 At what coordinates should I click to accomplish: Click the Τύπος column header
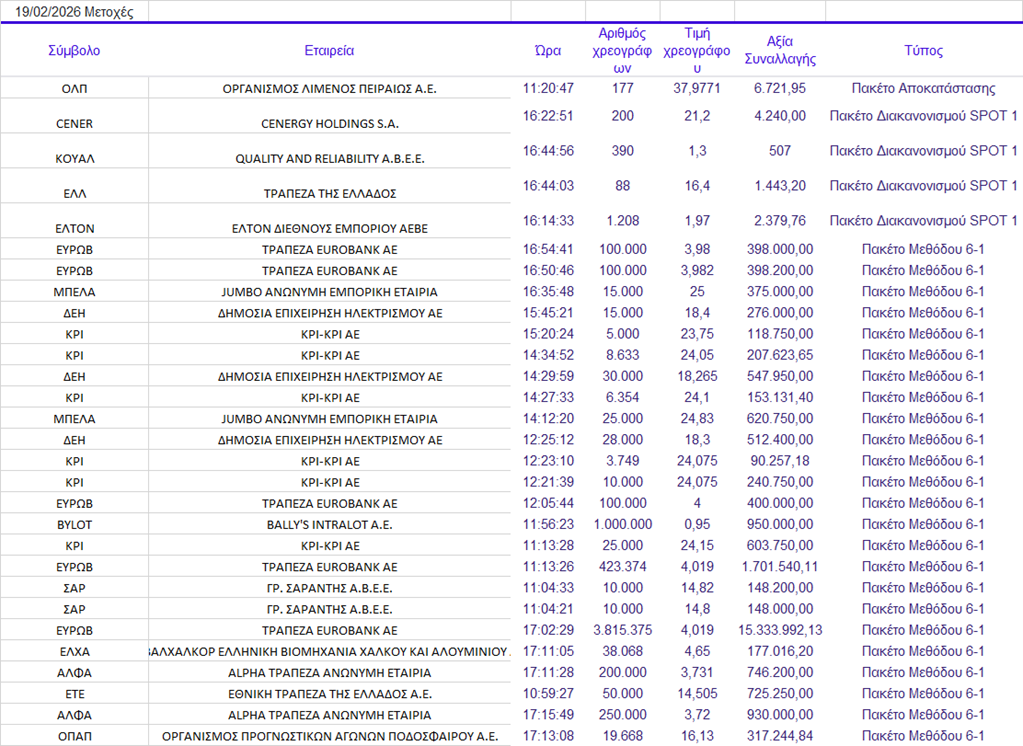pos(924,50)
